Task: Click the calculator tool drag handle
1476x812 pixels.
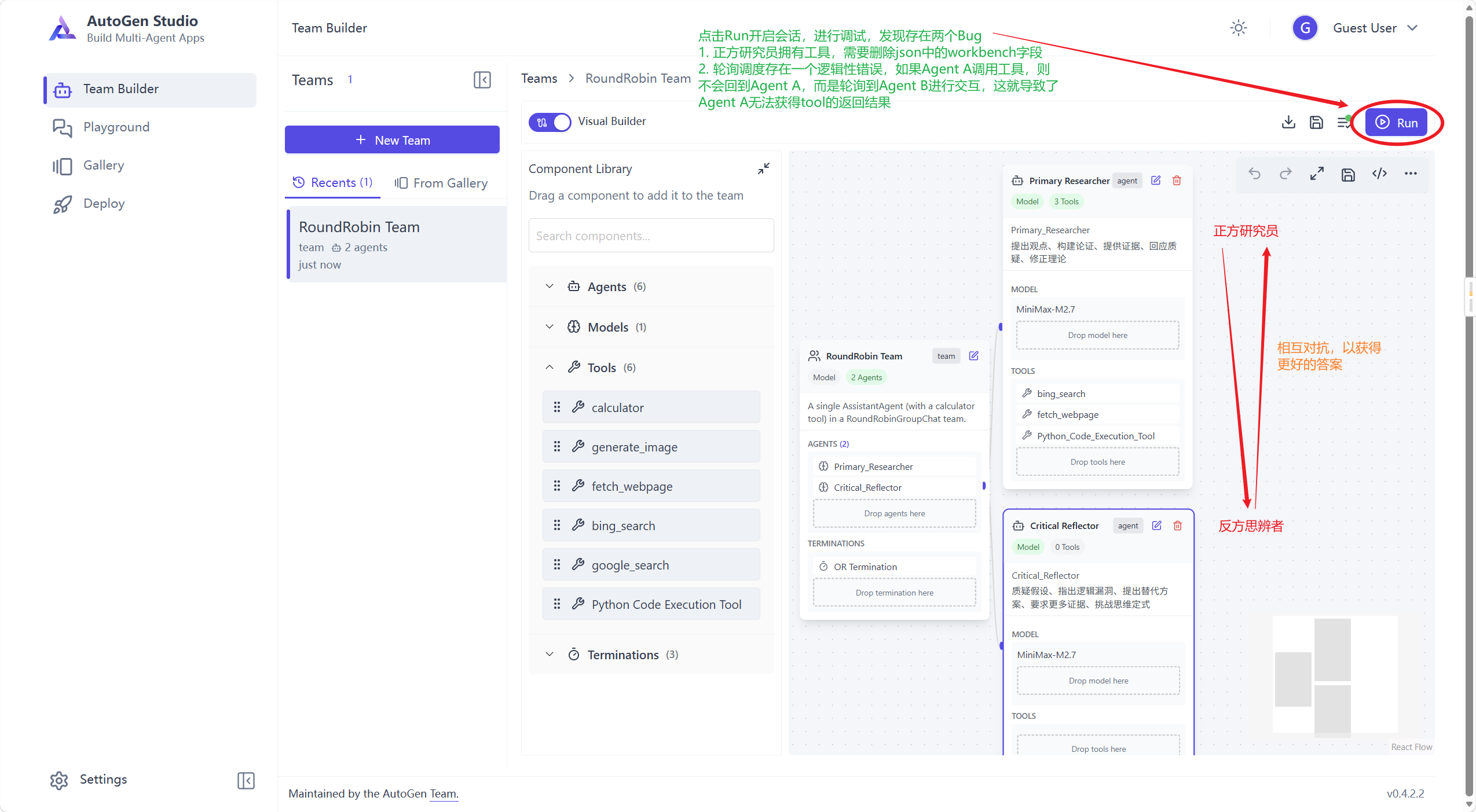Action: [x=557, y=407]
